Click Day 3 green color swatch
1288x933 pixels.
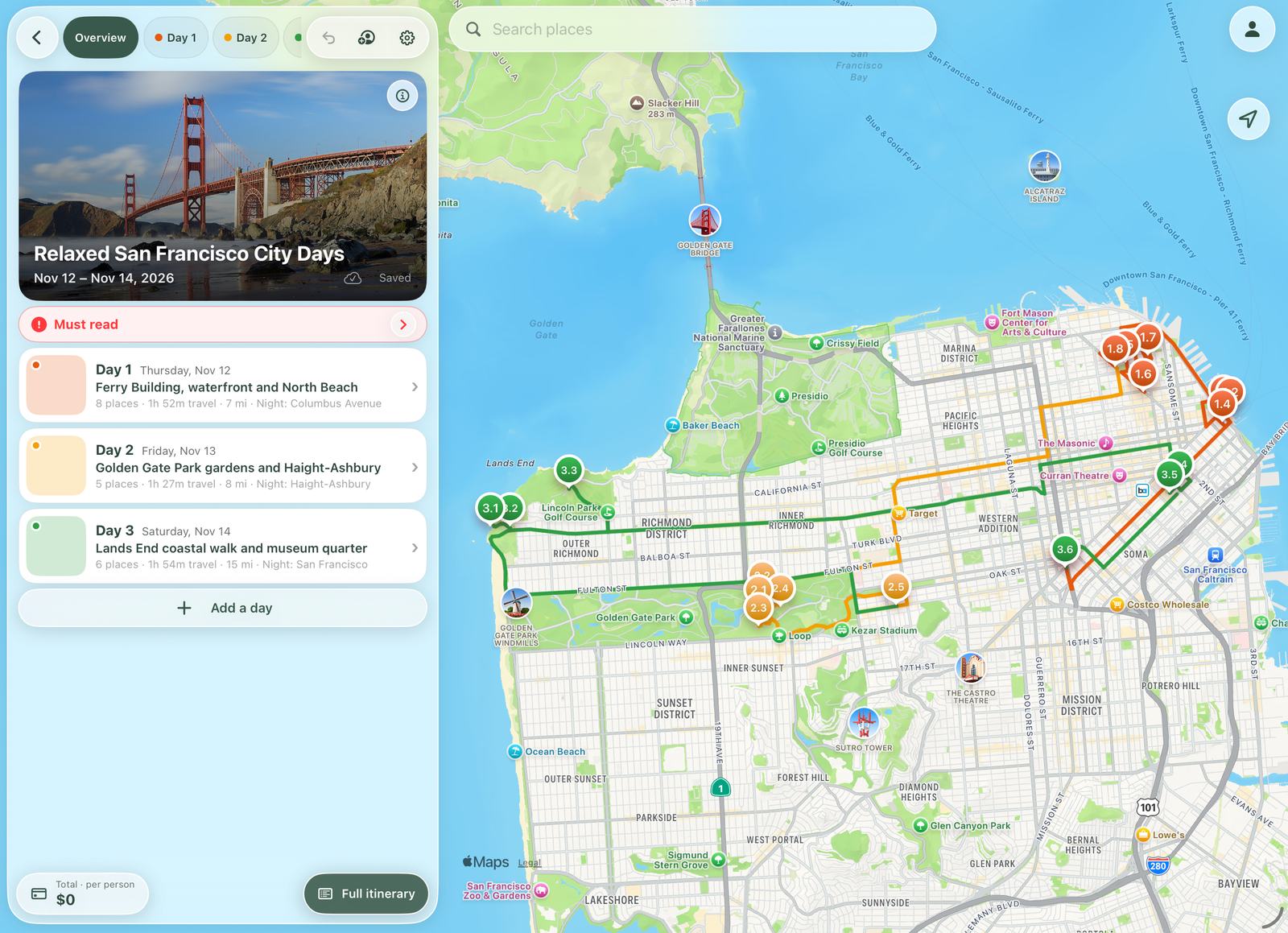[56, 547]
